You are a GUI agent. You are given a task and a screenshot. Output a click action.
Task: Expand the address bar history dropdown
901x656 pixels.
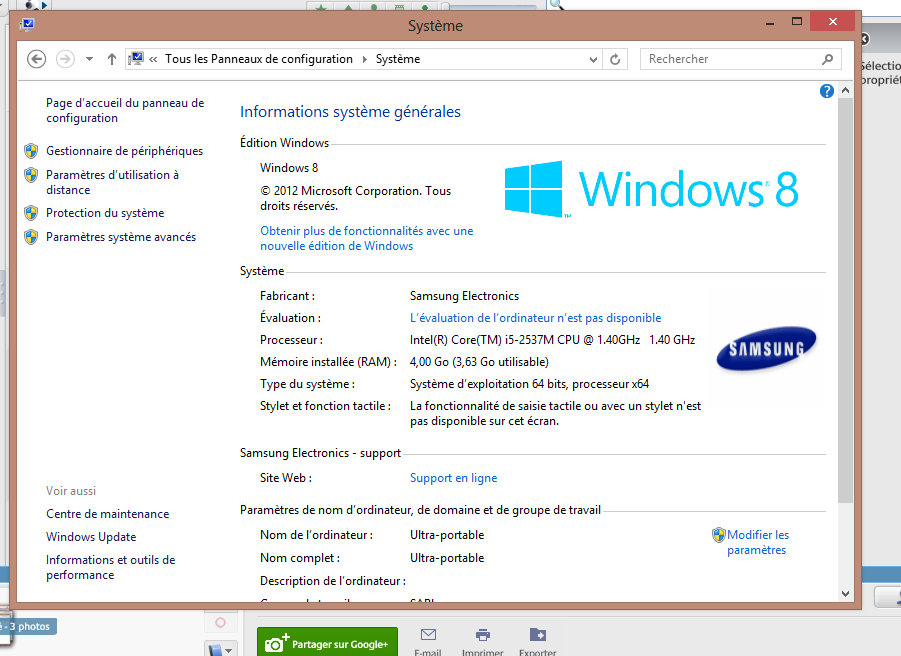(x=593, y=59)
